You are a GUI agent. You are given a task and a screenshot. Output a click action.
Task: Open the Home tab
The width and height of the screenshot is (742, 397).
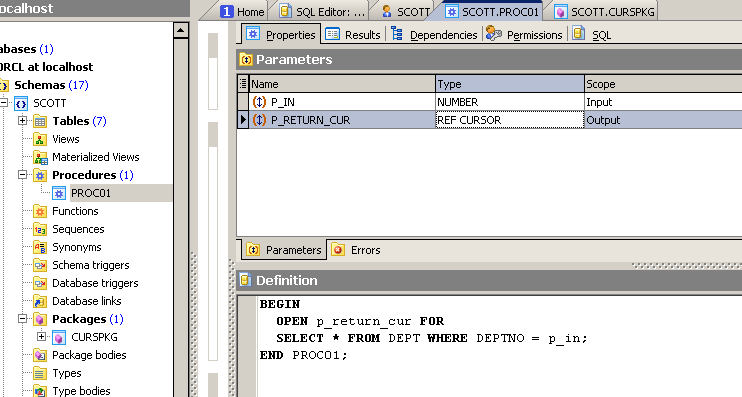click(243, 11)
